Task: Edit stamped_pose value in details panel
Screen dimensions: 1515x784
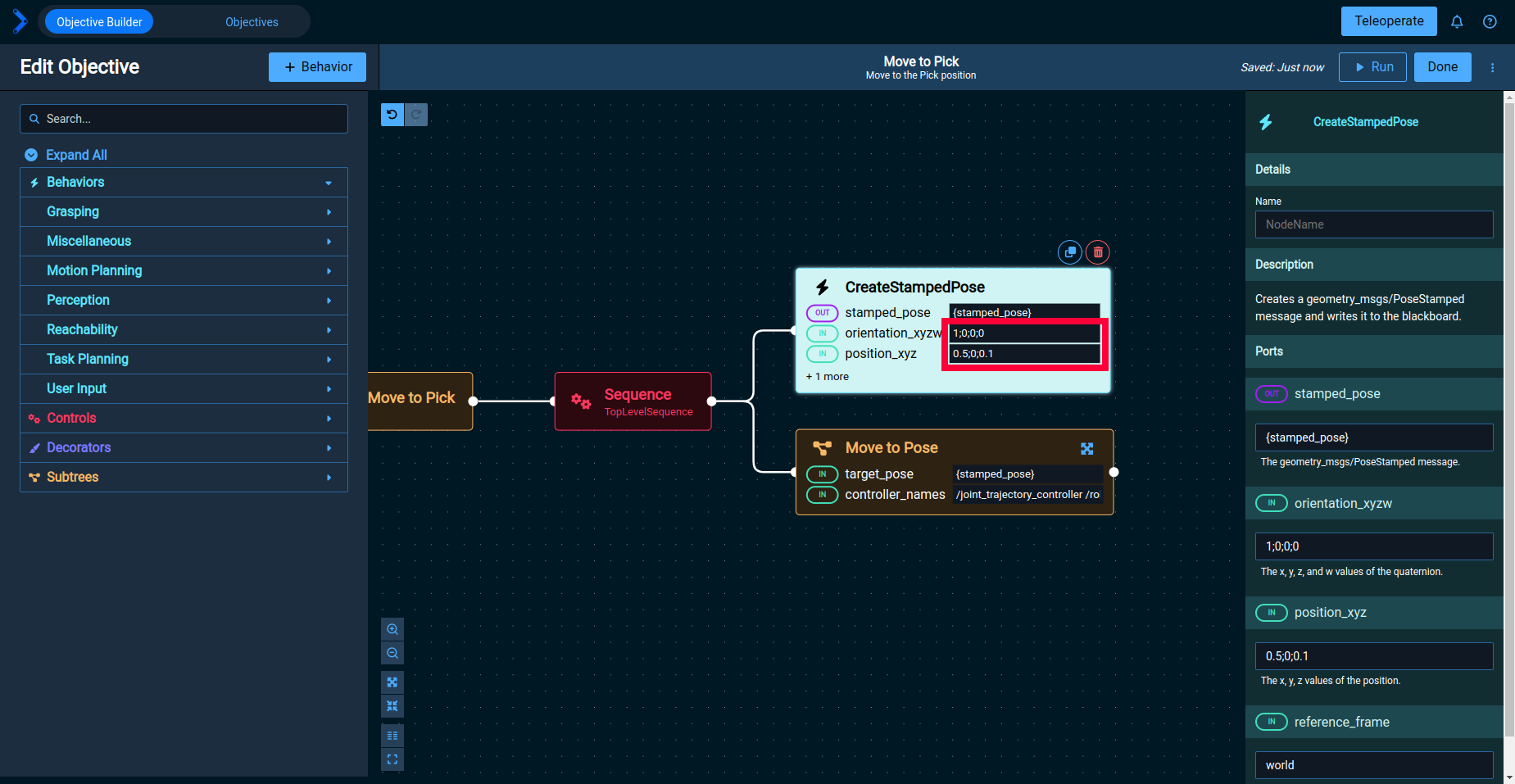Action: click(1374, 437)
